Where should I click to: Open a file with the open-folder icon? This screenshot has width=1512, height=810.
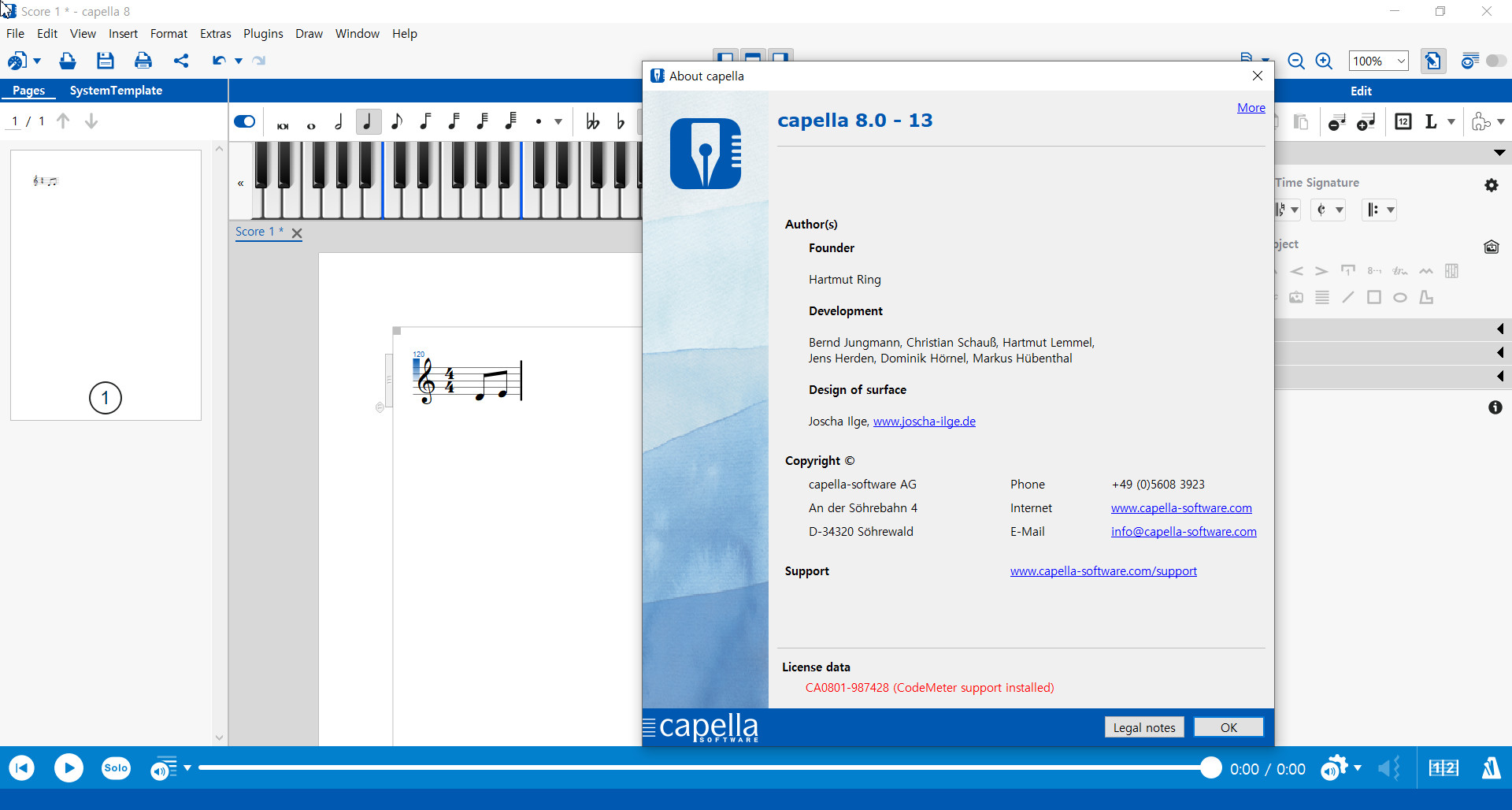pyautogui.click(x=68, y=61)
